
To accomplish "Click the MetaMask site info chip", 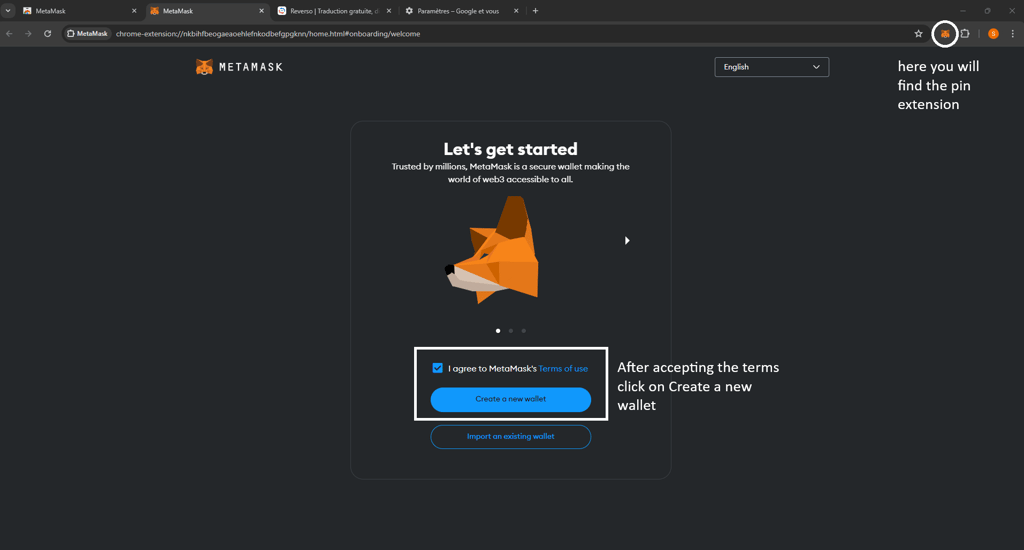I will coord(88,34).
